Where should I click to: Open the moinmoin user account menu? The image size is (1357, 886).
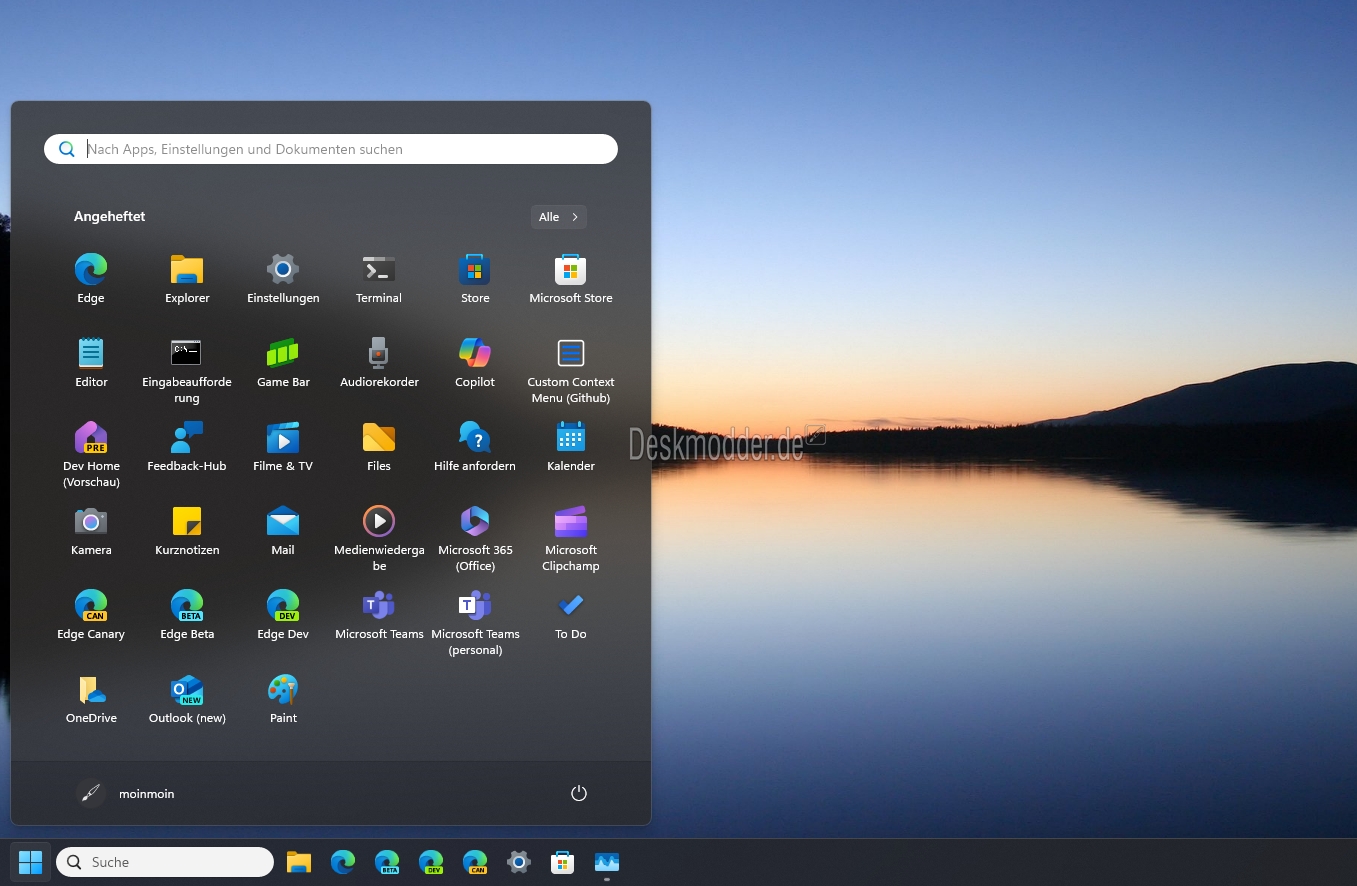pyautogui.click(x=125, y=793)
